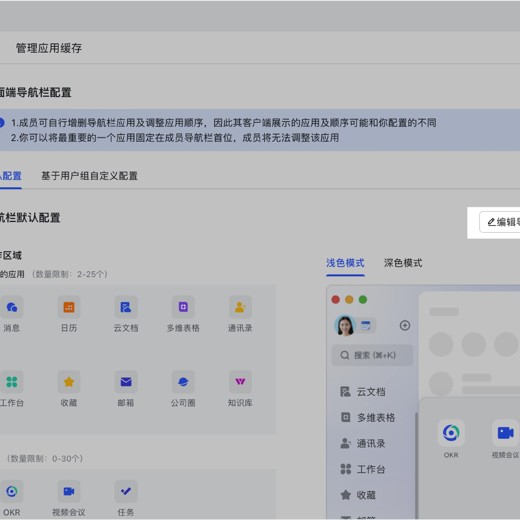Screen dimensions: 520x520
Task: Click the plus icon in preview sidebar
Action: [x=405, y=325]
